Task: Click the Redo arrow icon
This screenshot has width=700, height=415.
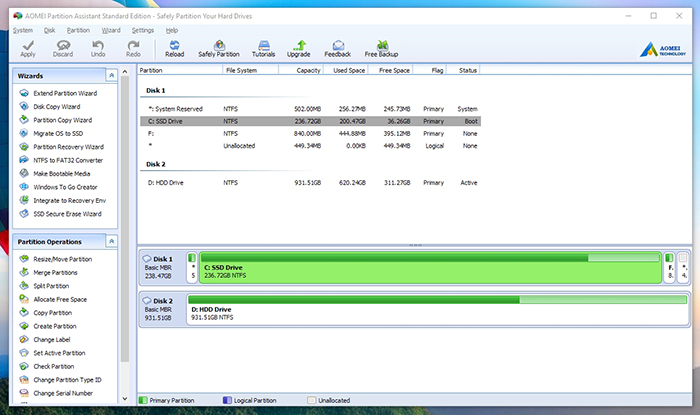Action: point(133,45)
